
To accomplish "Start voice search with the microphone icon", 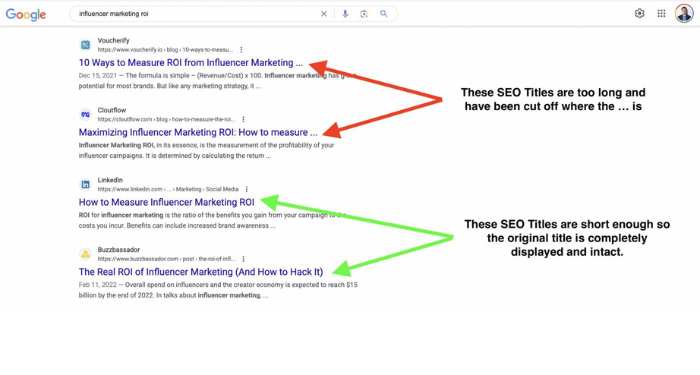I will coord(345,14).
